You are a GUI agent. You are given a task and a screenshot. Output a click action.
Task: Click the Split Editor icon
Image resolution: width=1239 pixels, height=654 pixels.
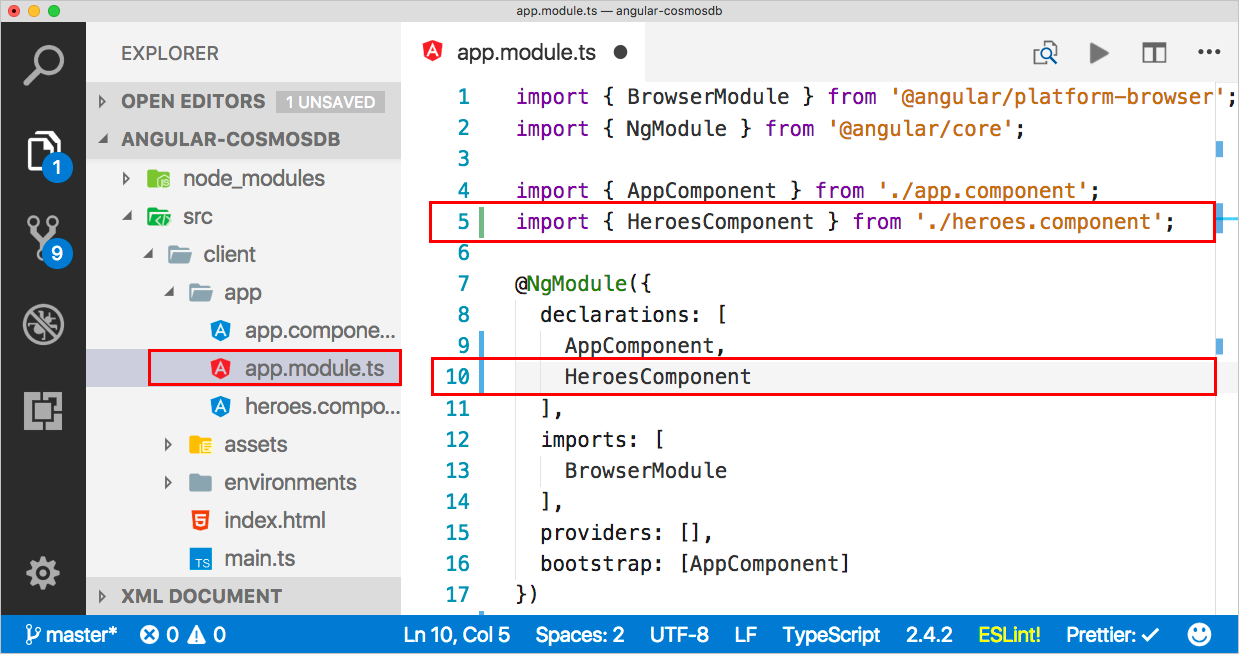[x=1154, y=52]
